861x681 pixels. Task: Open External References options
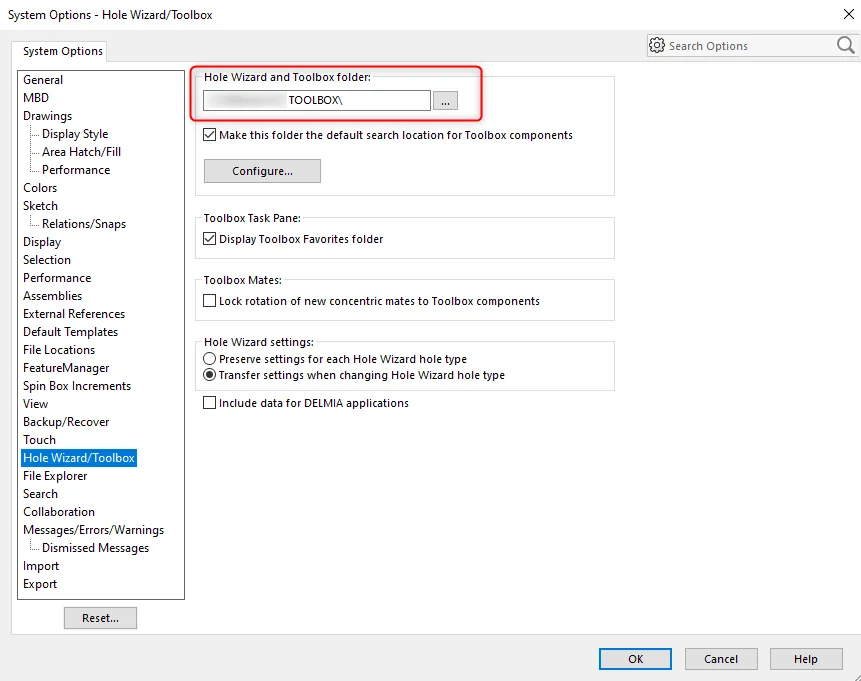(x=74, y=314)
